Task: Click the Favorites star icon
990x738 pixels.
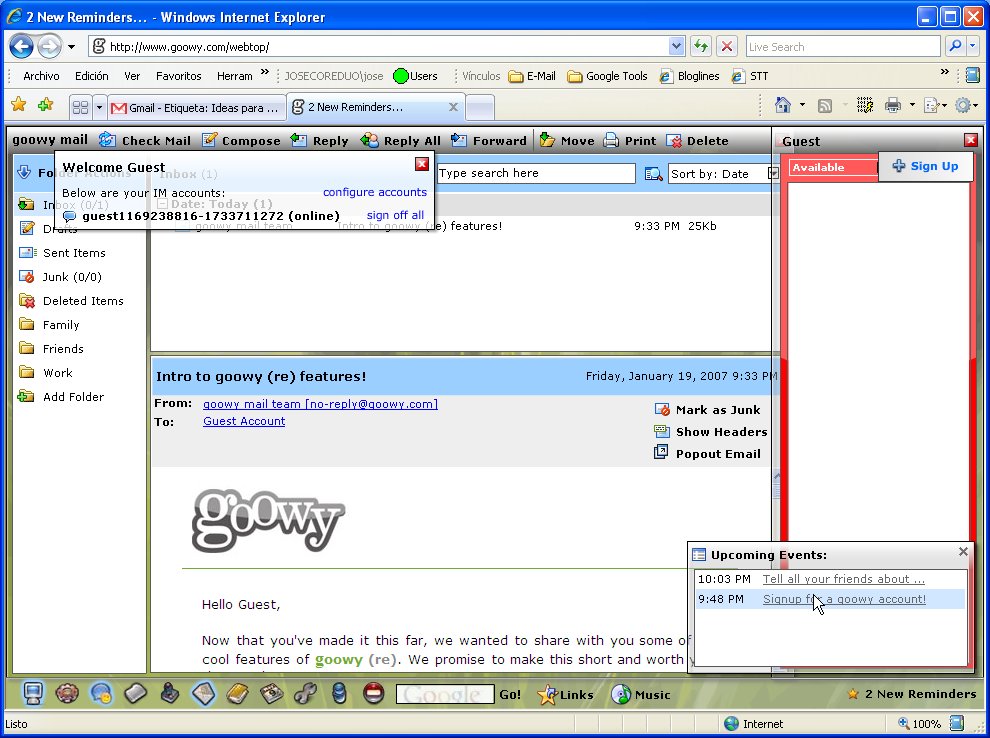Action: tap(19, 105)
